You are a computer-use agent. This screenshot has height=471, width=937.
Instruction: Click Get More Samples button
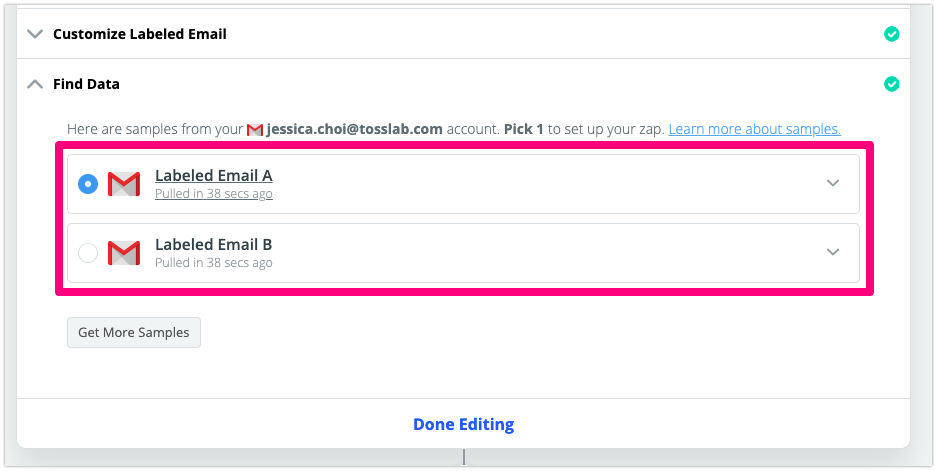[x=134, y=332]
